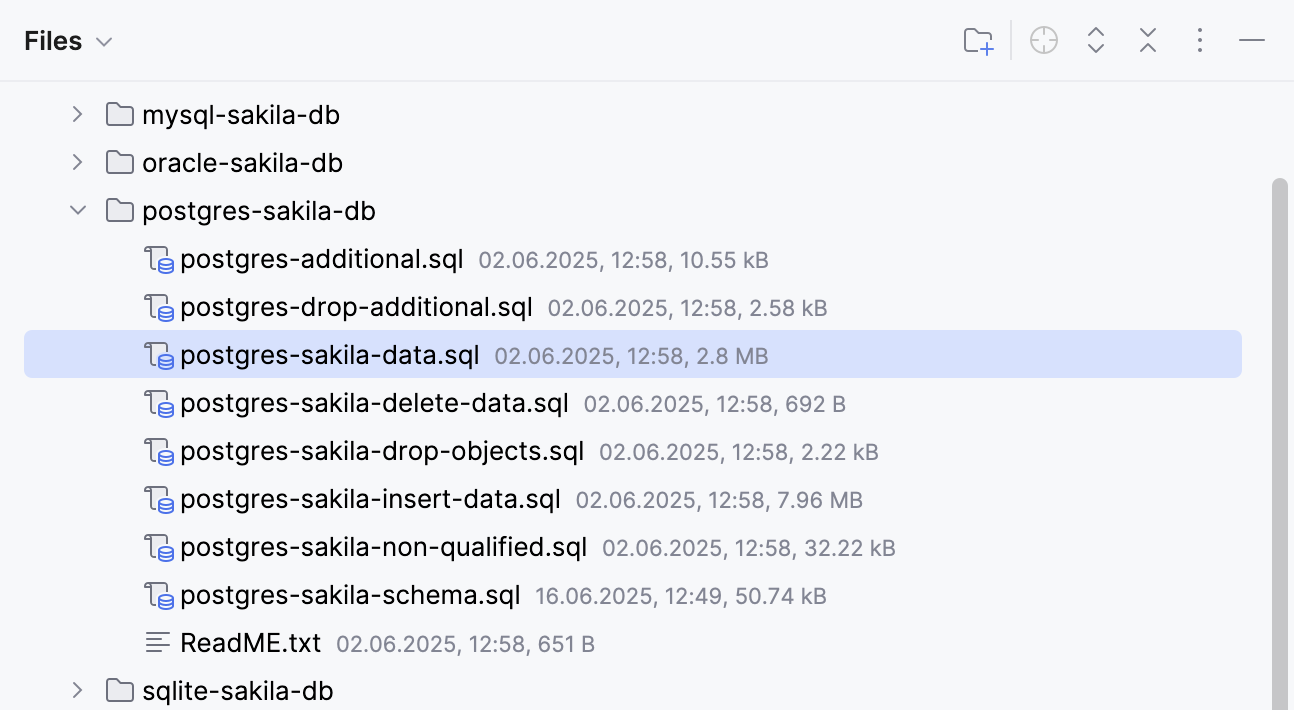Click the text file icon beside ReadME.txt

click(x=158, y=643)
